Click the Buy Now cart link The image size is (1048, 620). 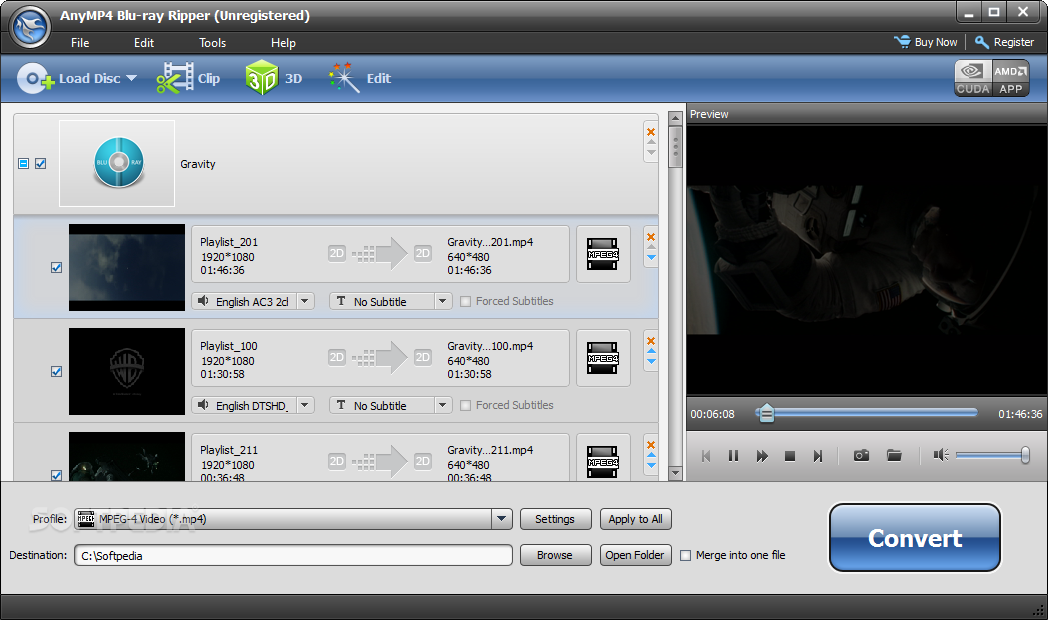[x=926, y=42]
